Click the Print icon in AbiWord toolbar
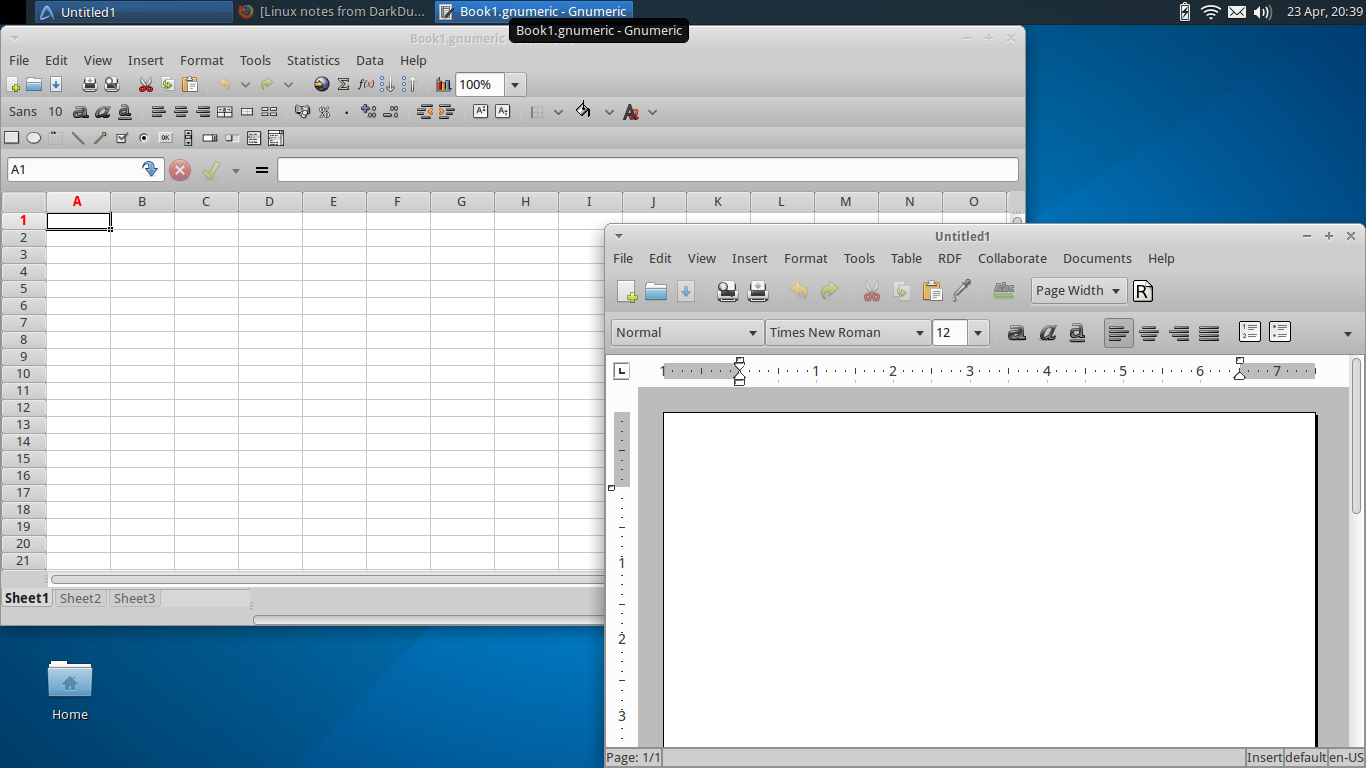Viewport: 1366px width, 768px height. point(727,291)
